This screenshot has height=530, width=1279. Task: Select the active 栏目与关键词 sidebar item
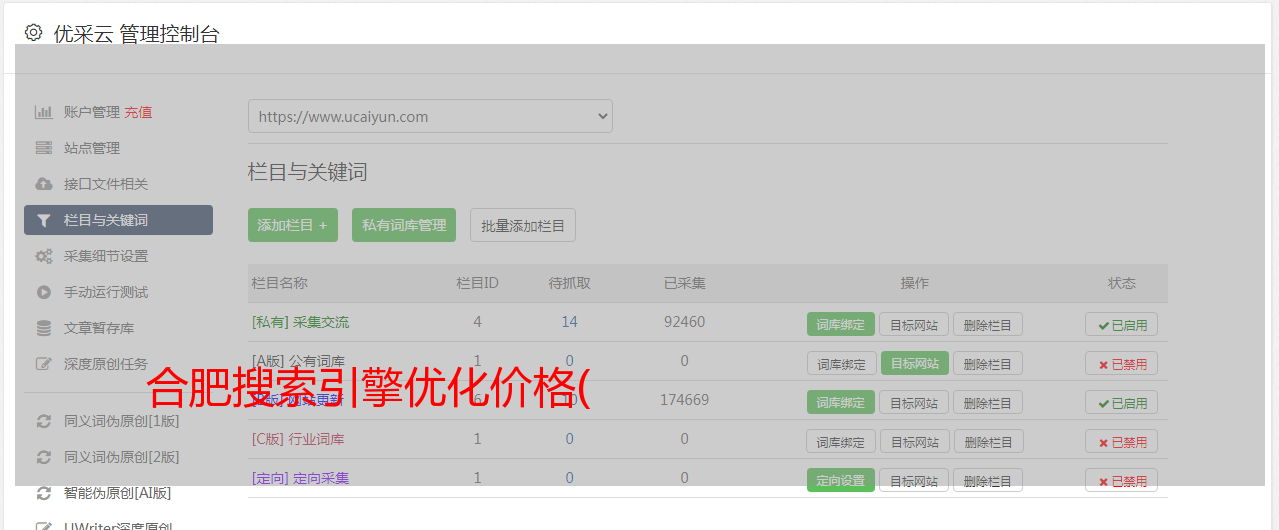point(118,220)
